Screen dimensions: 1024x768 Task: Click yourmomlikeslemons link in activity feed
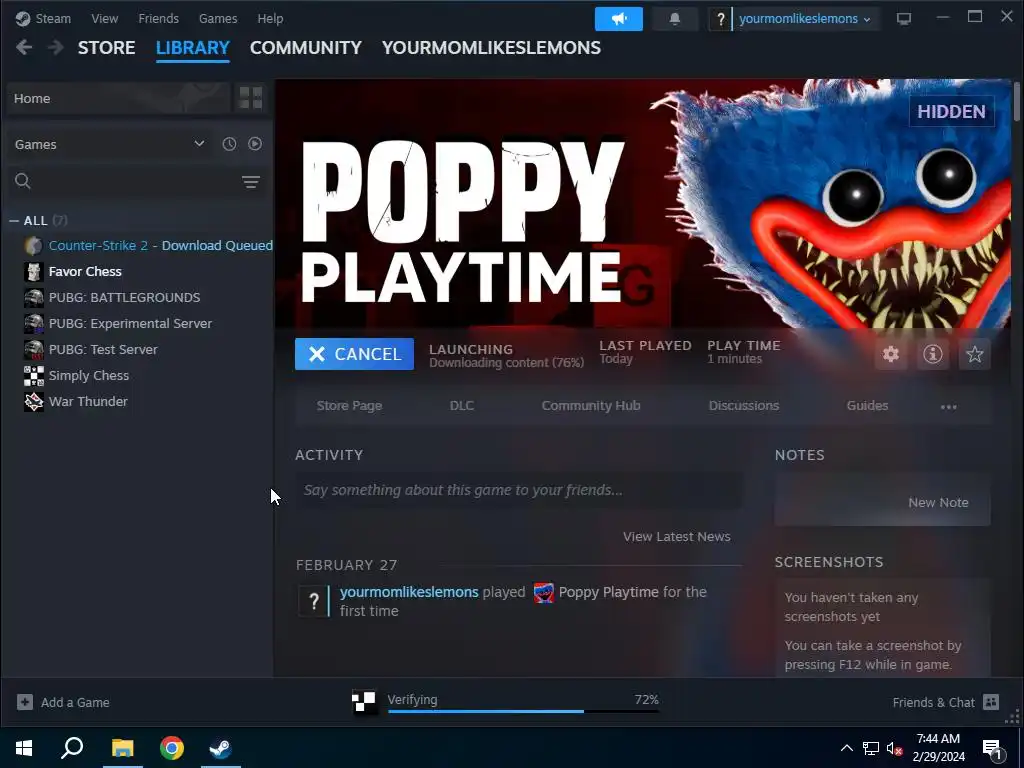click(409, 592)
